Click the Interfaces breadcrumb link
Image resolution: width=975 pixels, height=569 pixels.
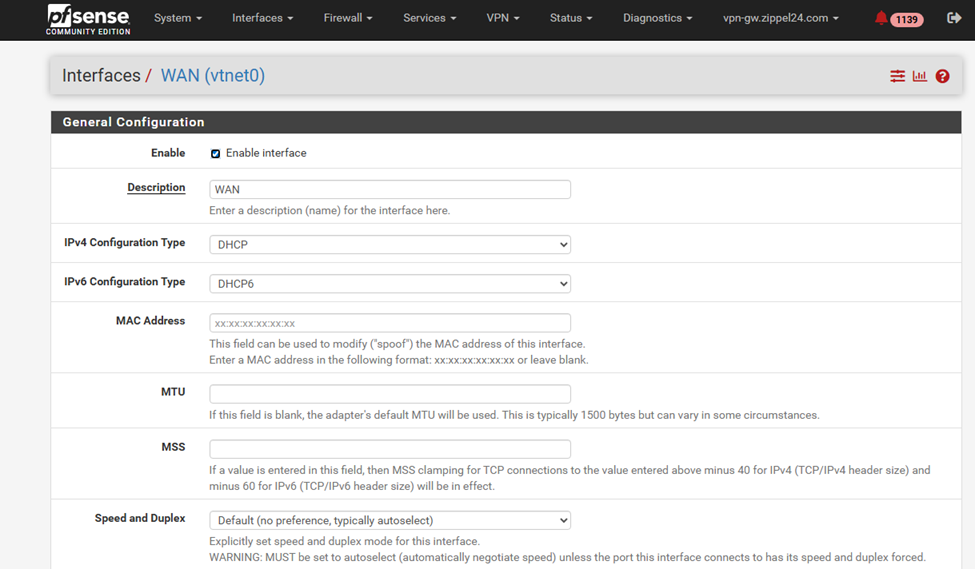[101, 76]
